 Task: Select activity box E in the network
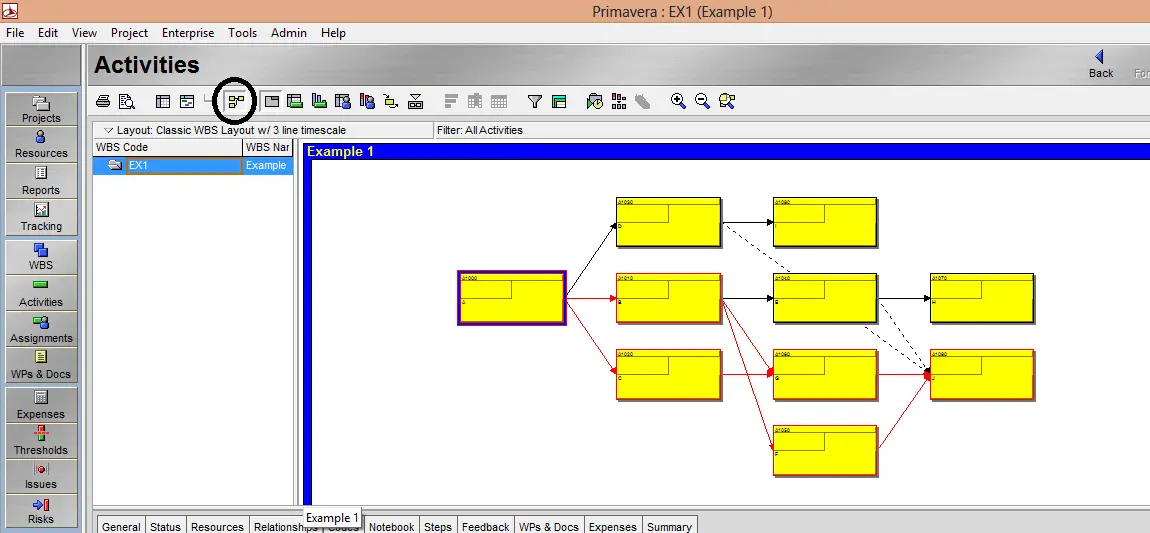pyautogui.click(x=826, y=298)
